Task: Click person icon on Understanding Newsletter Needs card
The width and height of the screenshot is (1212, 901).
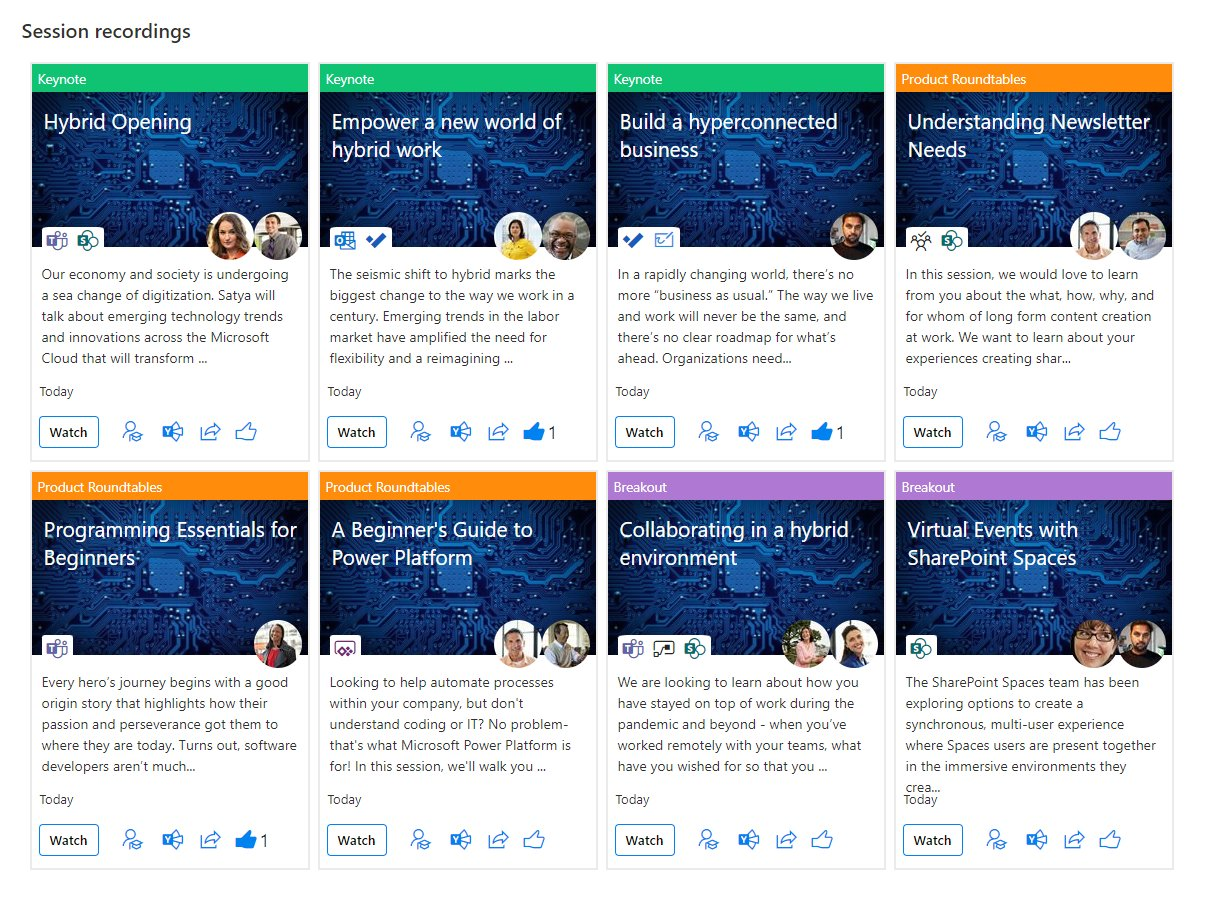Action: tap(997, 432)
